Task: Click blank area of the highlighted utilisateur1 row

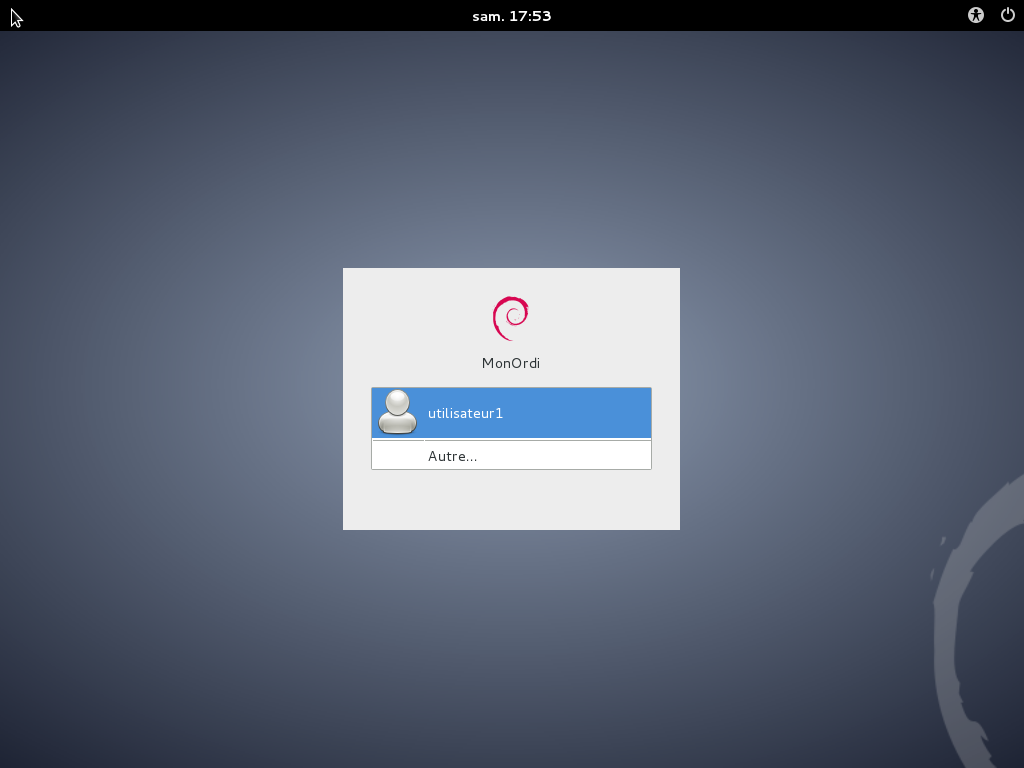Action: click(x=580, y=413)
